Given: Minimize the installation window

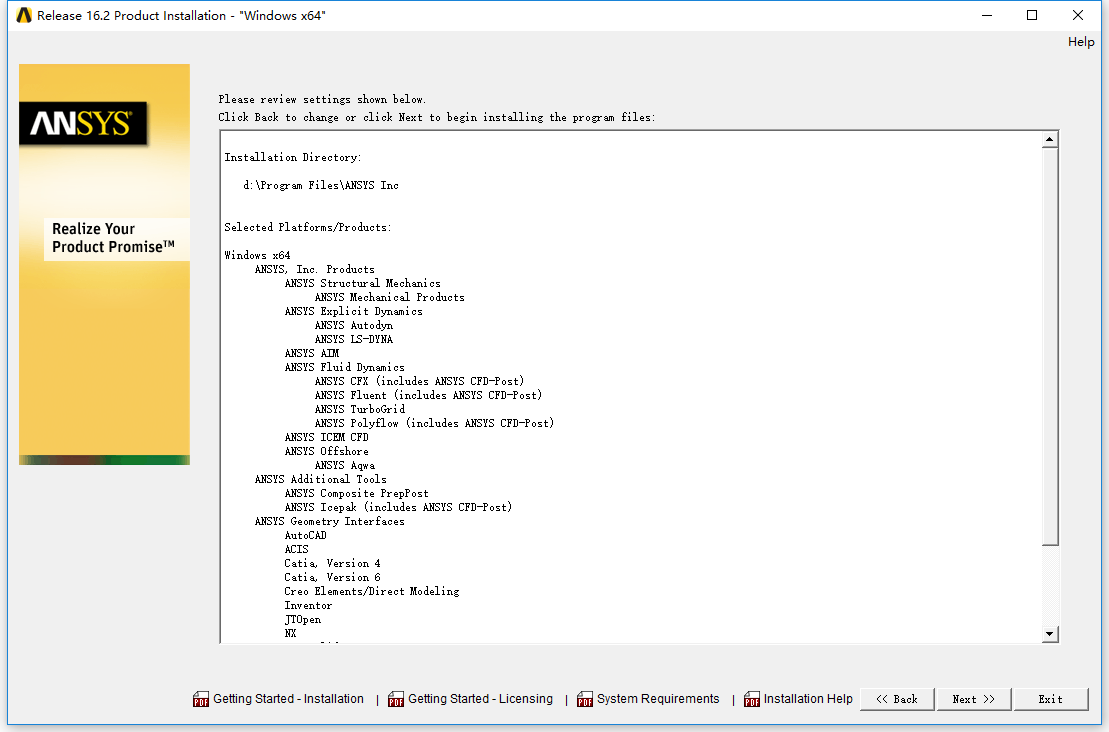Looking at the screenshot, I should (x=987, y=16).
